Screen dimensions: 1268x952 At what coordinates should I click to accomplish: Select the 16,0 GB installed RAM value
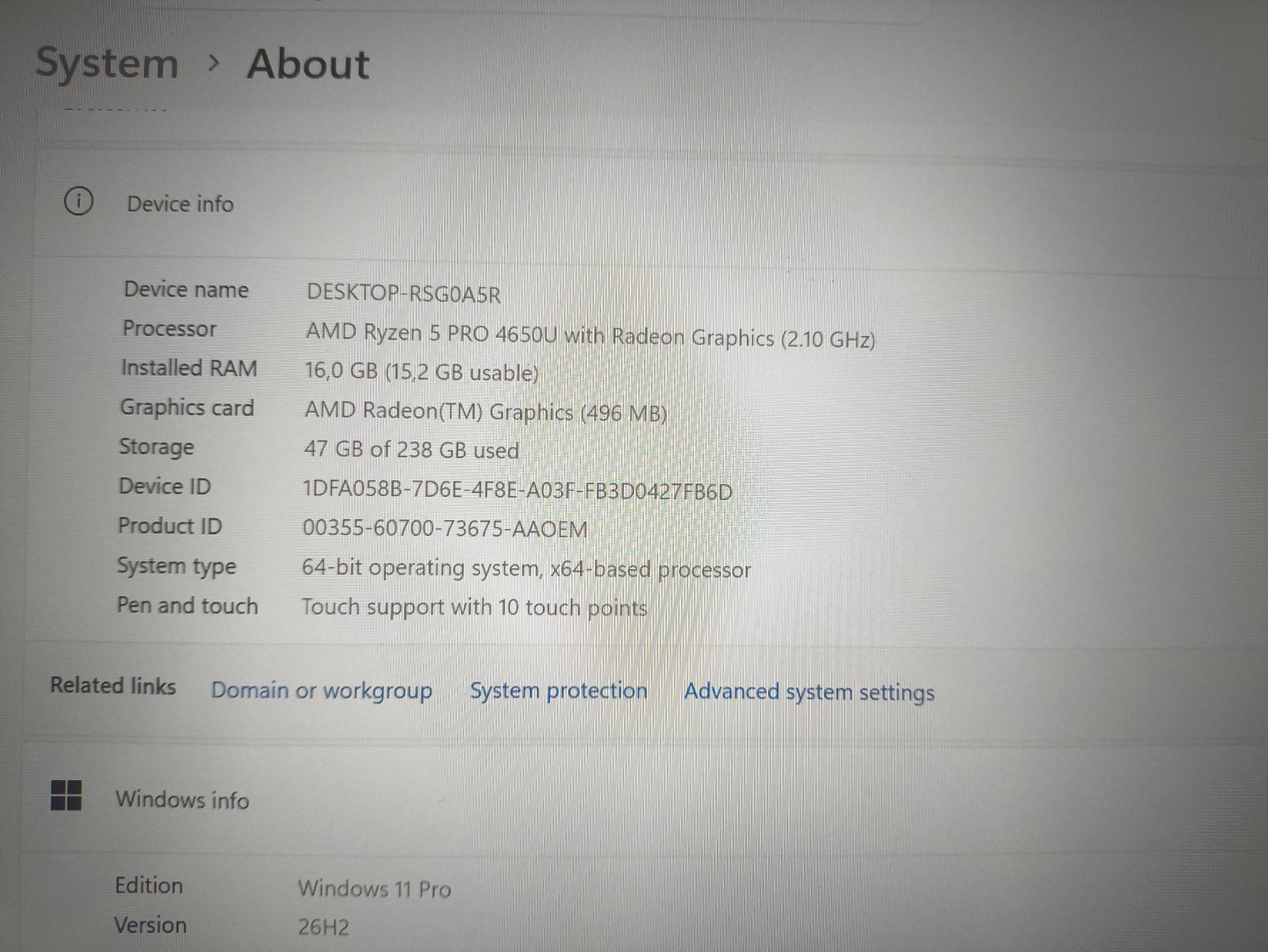[422, 372]
